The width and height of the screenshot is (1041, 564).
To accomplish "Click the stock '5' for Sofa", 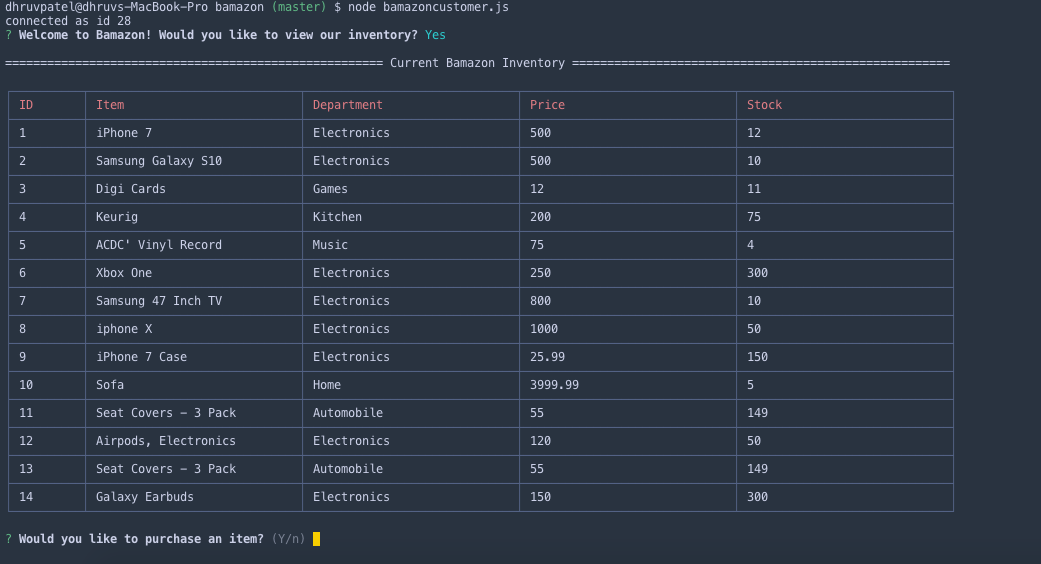I will click(750, 385).
